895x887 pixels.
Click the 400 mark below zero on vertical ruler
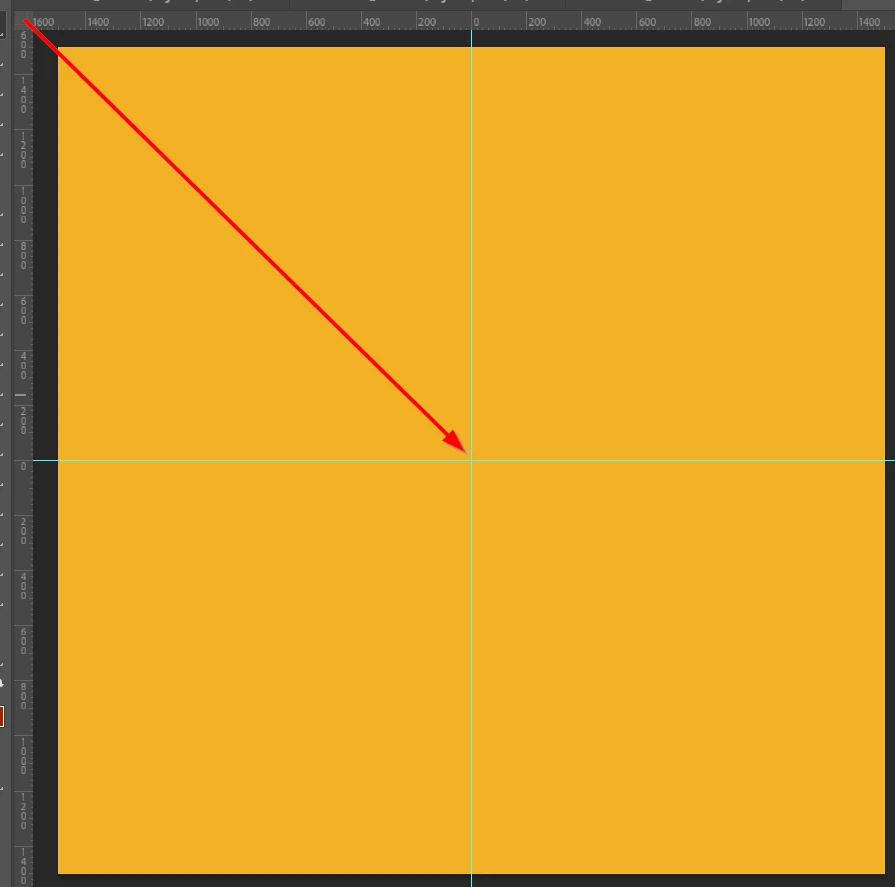tap(23, 587)
